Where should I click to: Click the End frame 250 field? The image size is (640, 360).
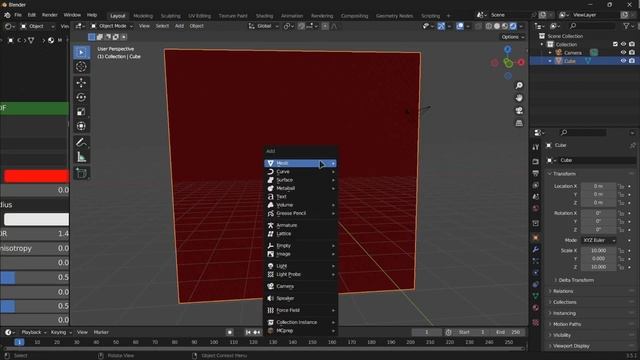click(508, 332)
